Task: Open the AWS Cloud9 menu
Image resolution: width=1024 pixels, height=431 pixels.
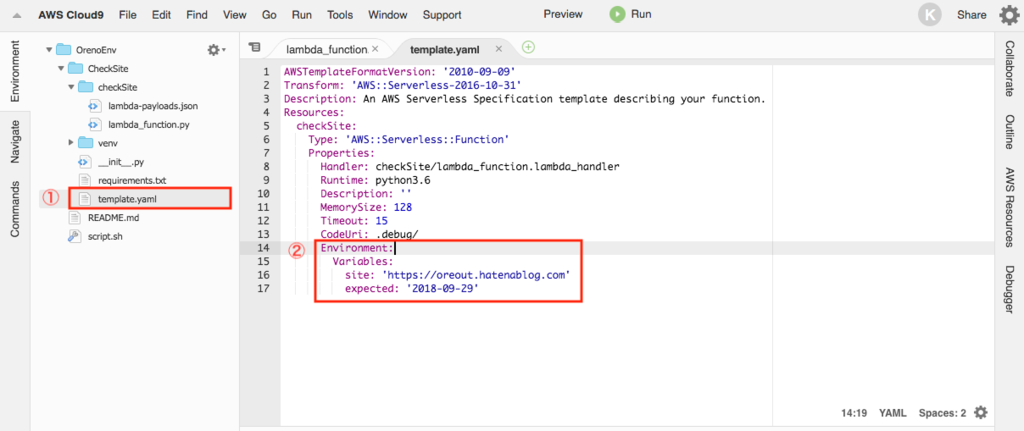Action: click(x=69, y=14)
